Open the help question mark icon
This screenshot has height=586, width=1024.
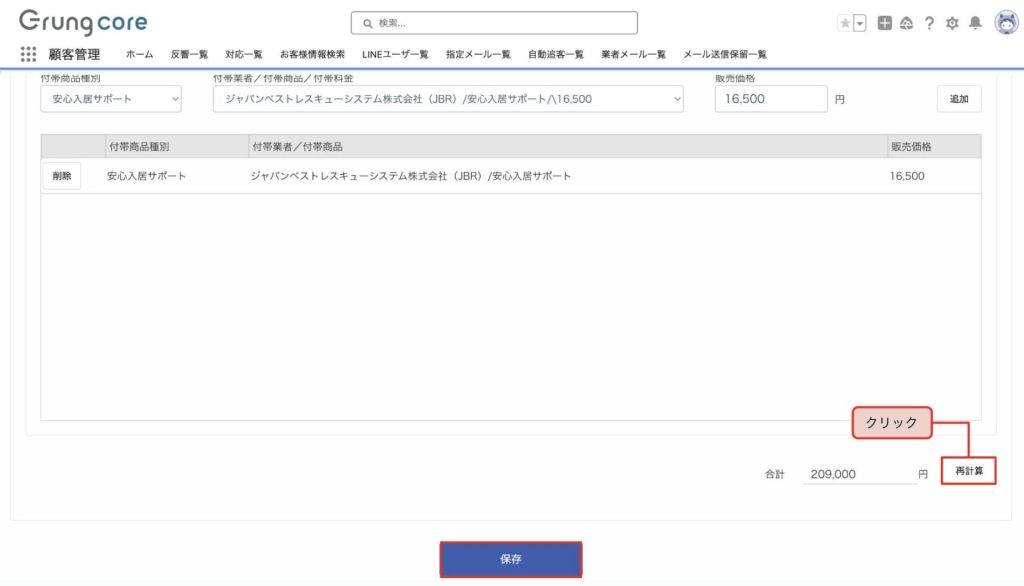point(929,23)
